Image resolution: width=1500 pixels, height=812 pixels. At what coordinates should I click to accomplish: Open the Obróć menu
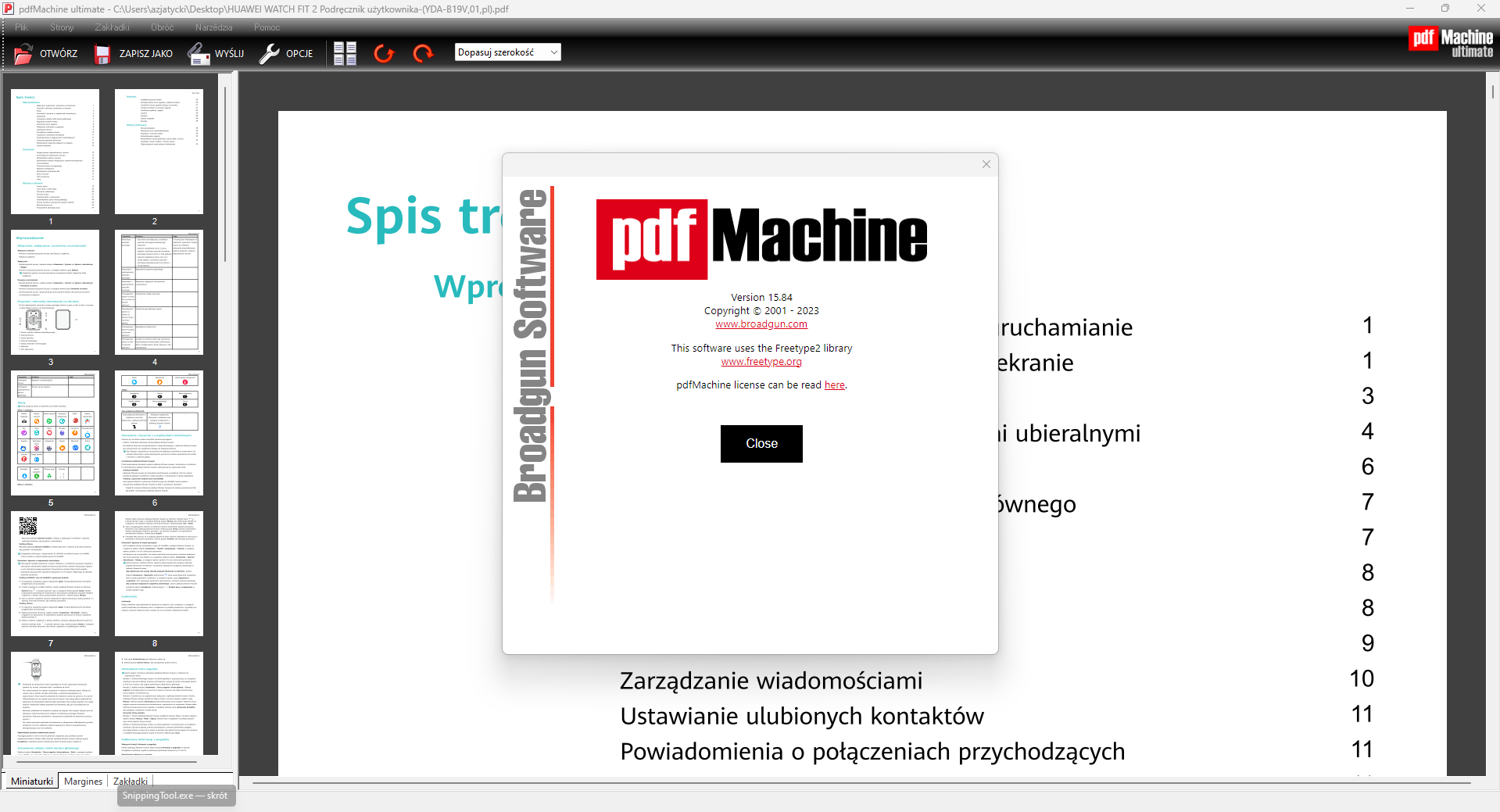coord(163,27)
